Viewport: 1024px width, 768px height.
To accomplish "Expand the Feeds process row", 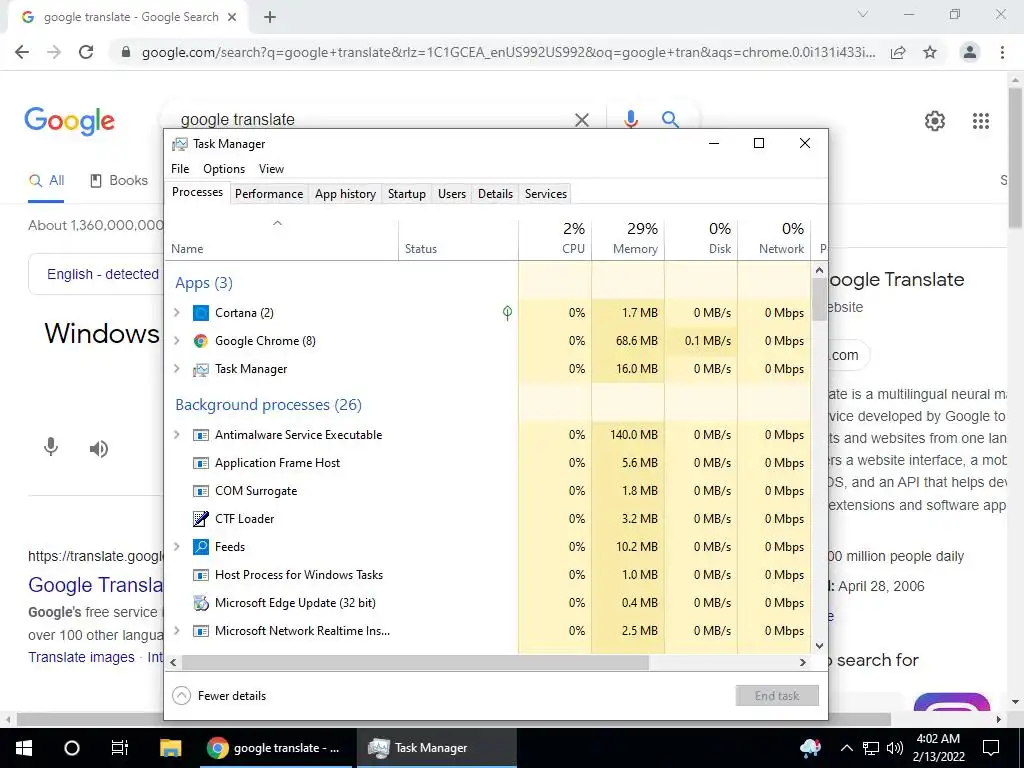I will (176, 547).
